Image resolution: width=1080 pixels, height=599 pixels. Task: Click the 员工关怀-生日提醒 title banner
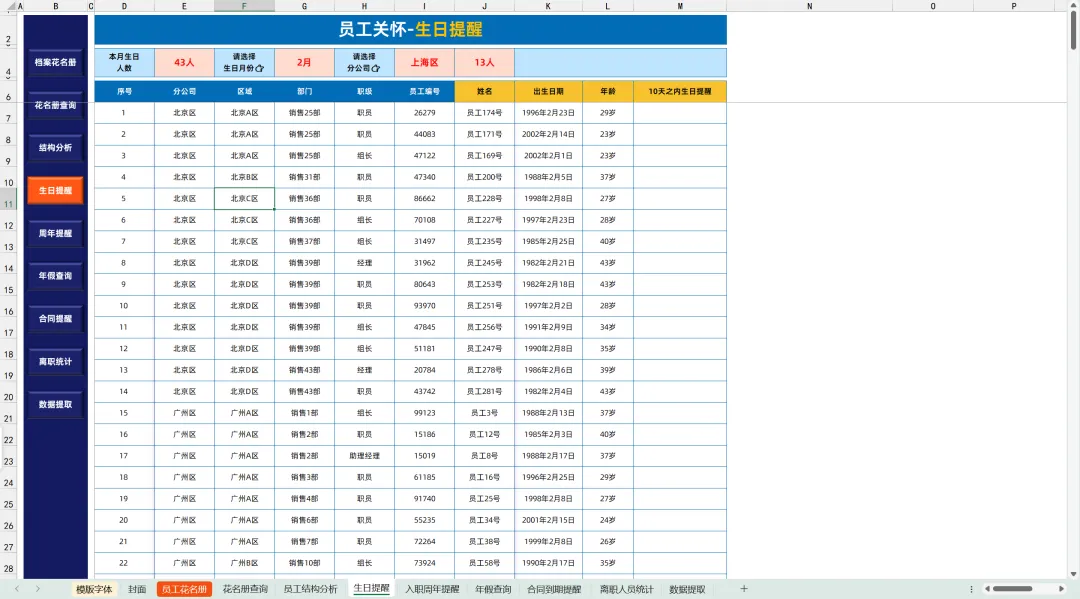[411, 30]
